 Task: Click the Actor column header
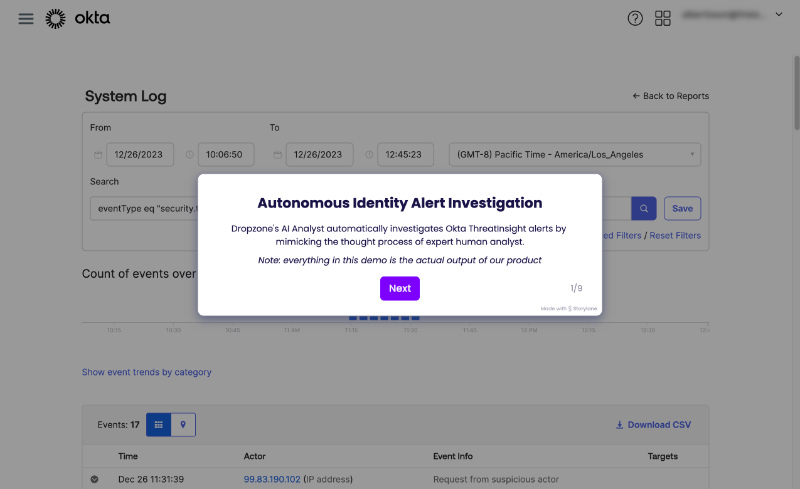(x=255, y=456)
